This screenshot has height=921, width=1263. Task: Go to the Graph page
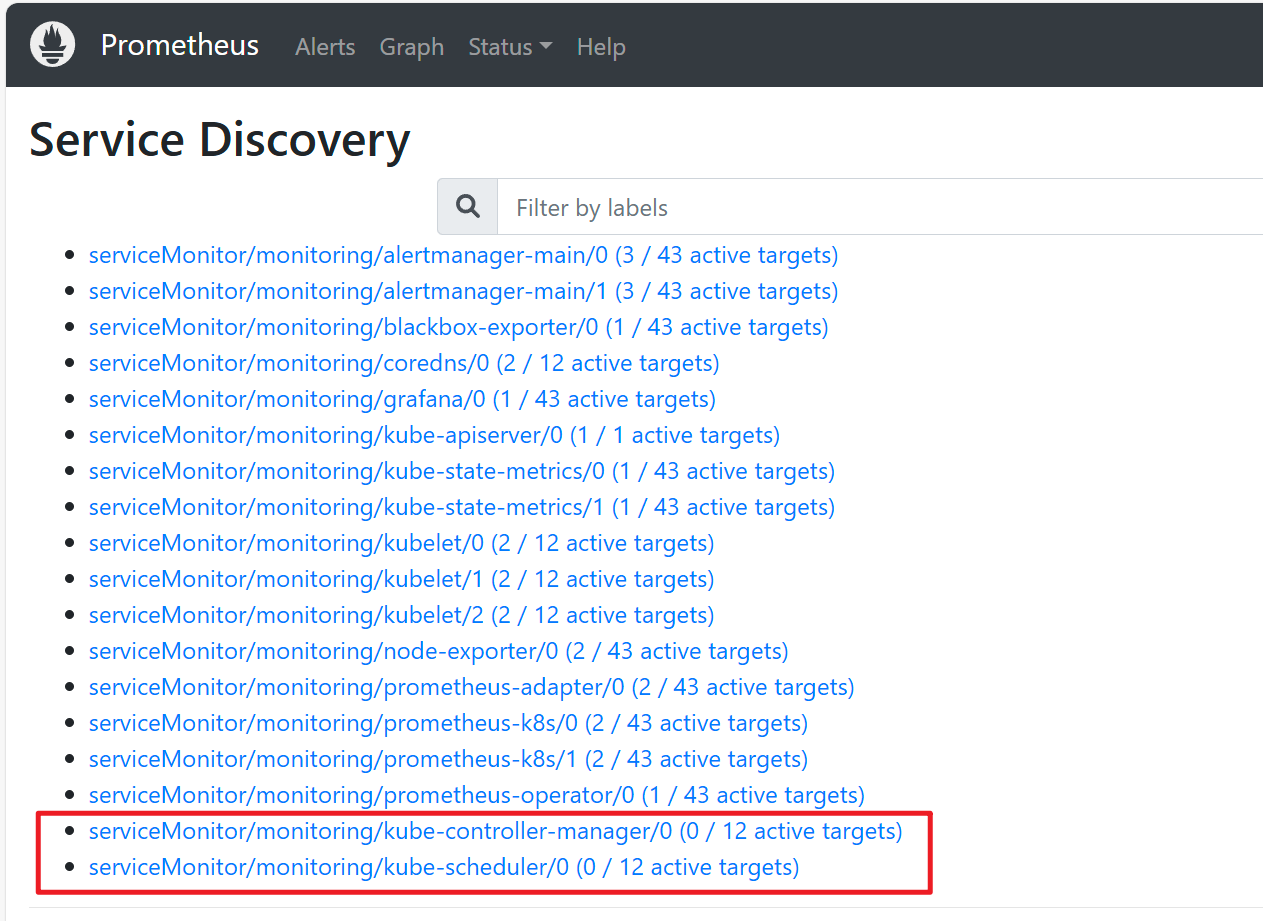click(411, 47)
